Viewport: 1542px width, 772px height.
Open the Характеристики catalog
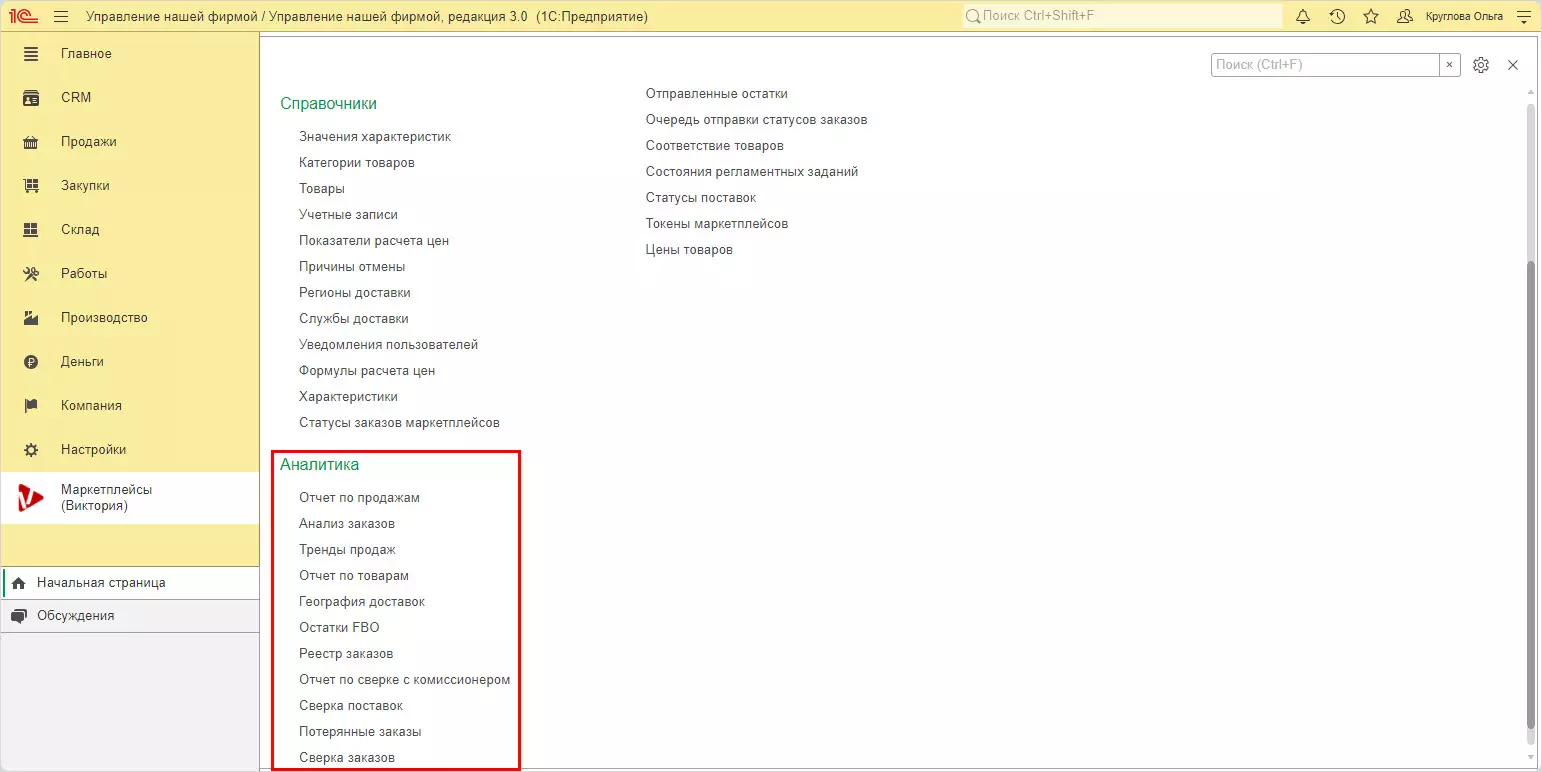(348, 397)
